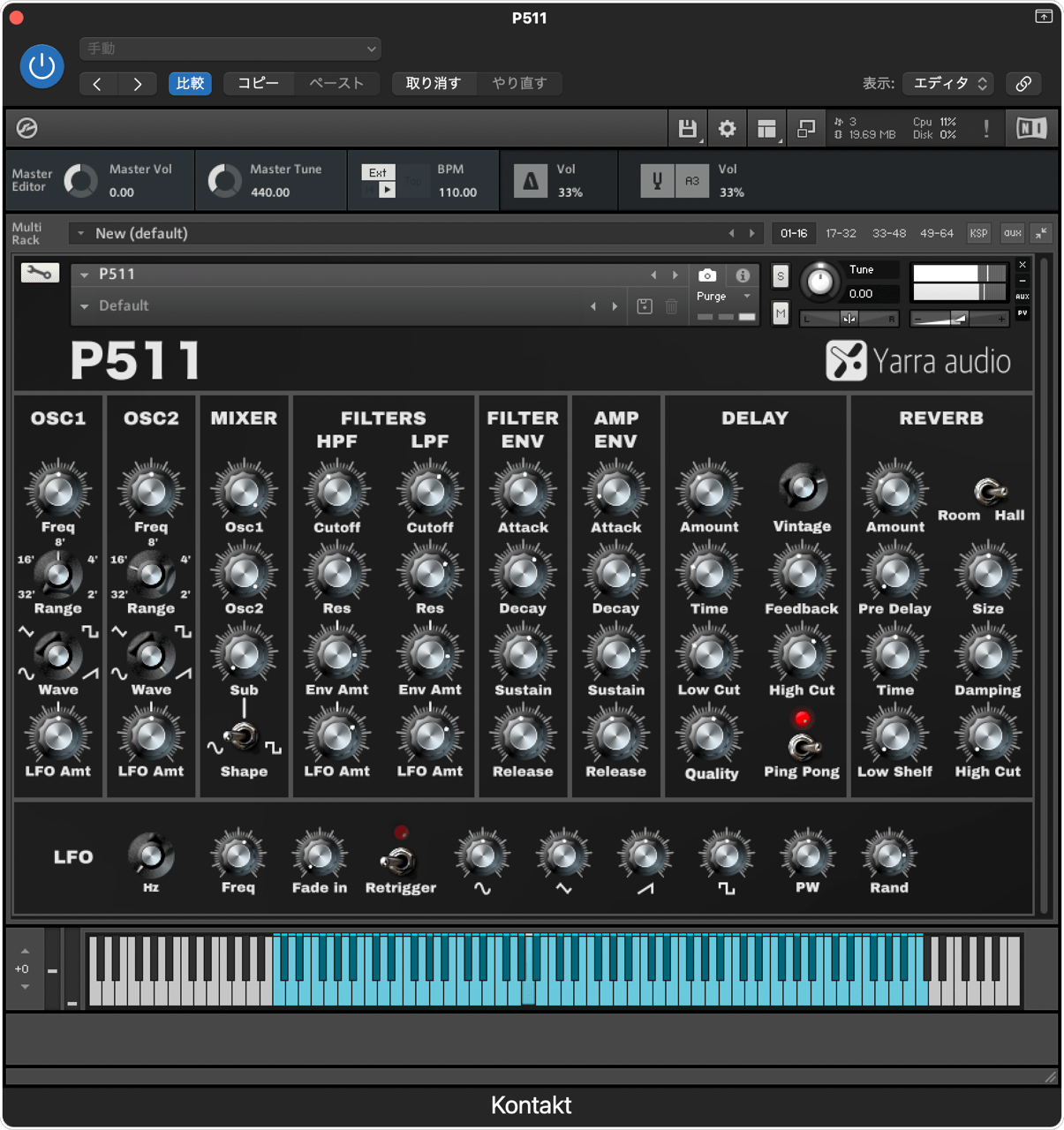Click the instrument info icon

pos(742,275)
